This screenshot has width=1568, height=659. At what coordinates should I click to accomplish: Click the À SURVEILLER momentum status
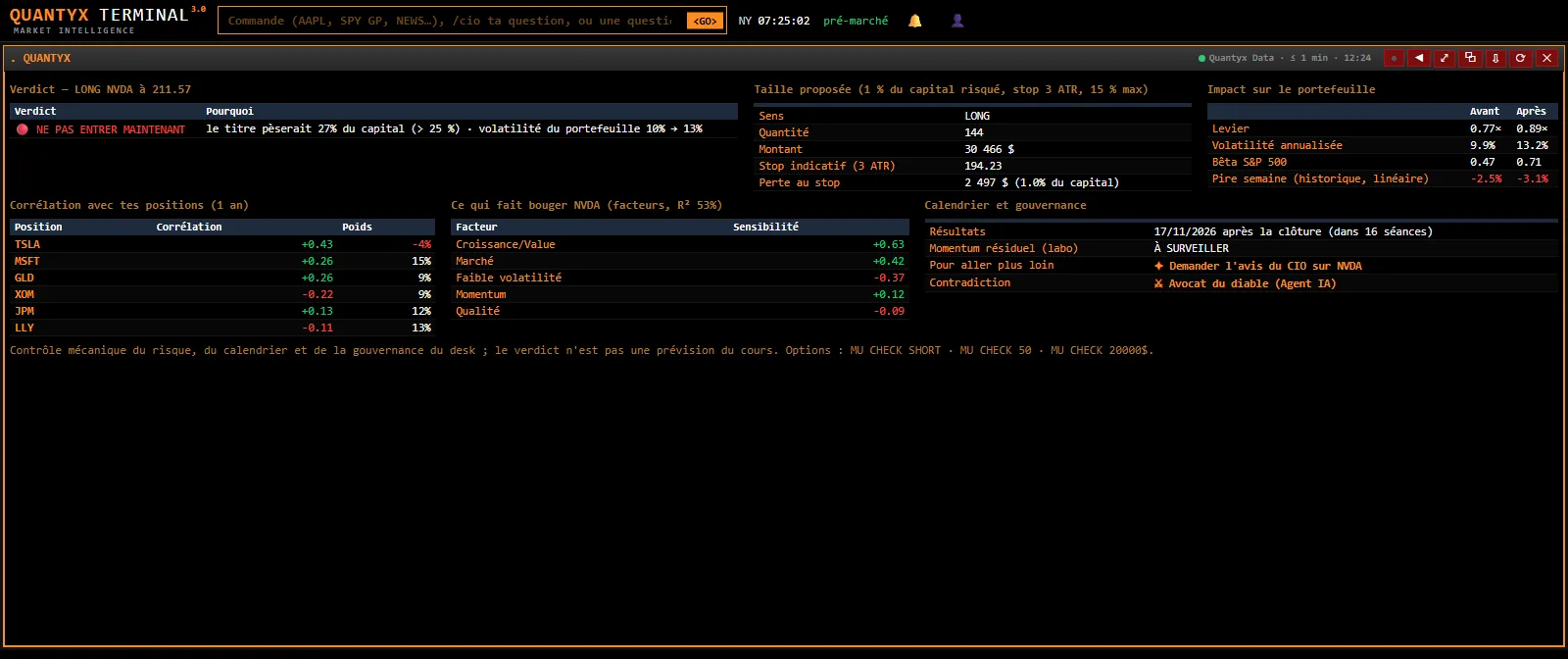pos(1191,248)
